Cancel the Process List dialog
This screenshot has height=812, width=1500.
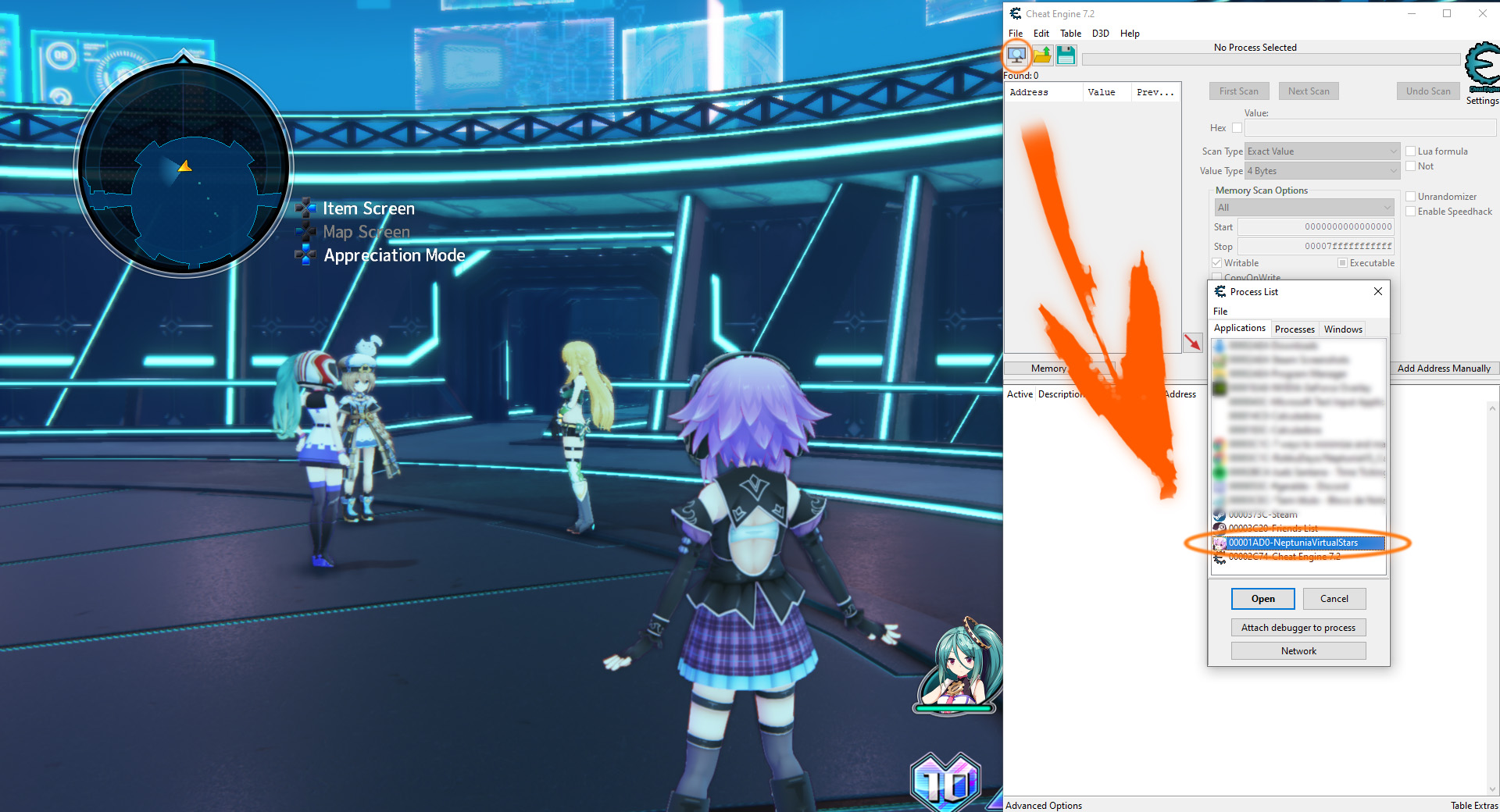[x=1334, y=599]
